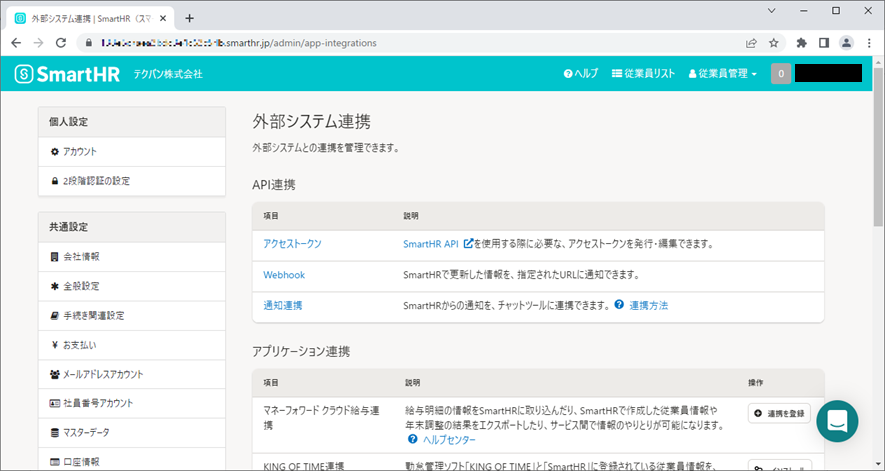This screenshot has width=885, height=471.
Task: Open Chrome three-dot menu
Action: [869, 43]
